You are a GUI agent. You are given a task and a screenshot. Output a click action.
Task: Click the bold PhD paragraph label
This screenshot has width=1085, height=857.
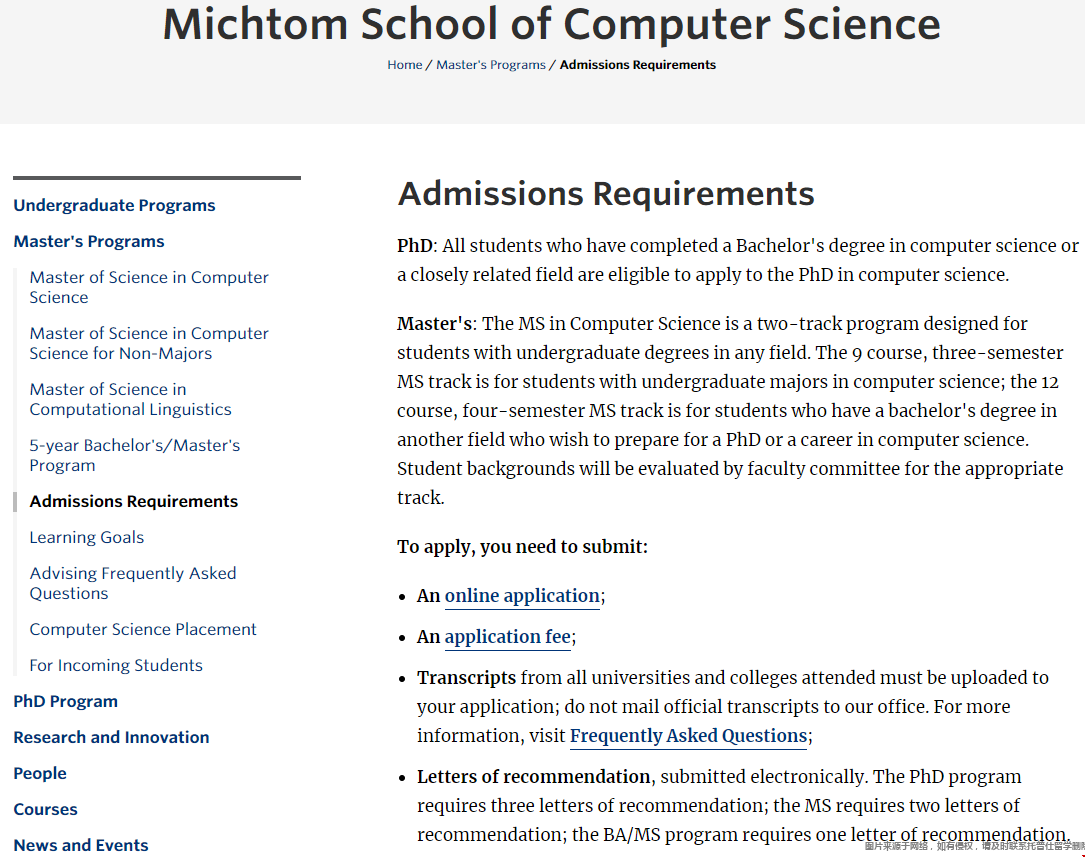coord(414,246)
